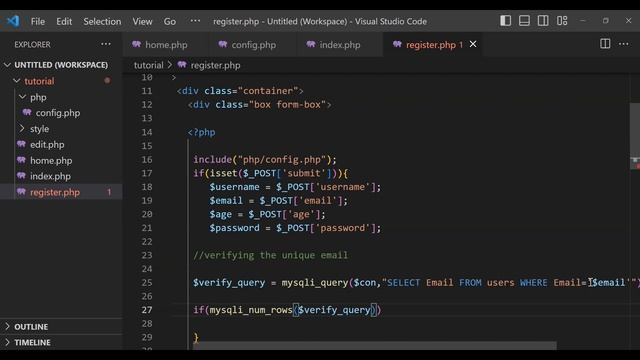Click the file icon beside explorer home.php
The image size is (640, 360).
[x=21, y=160]
